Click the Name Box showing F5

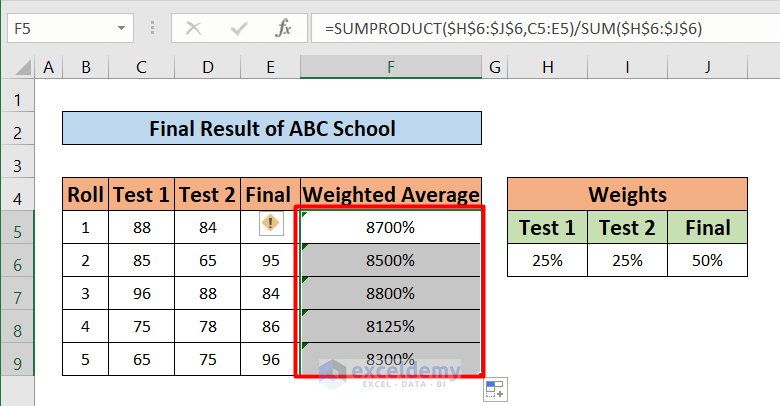58,28
